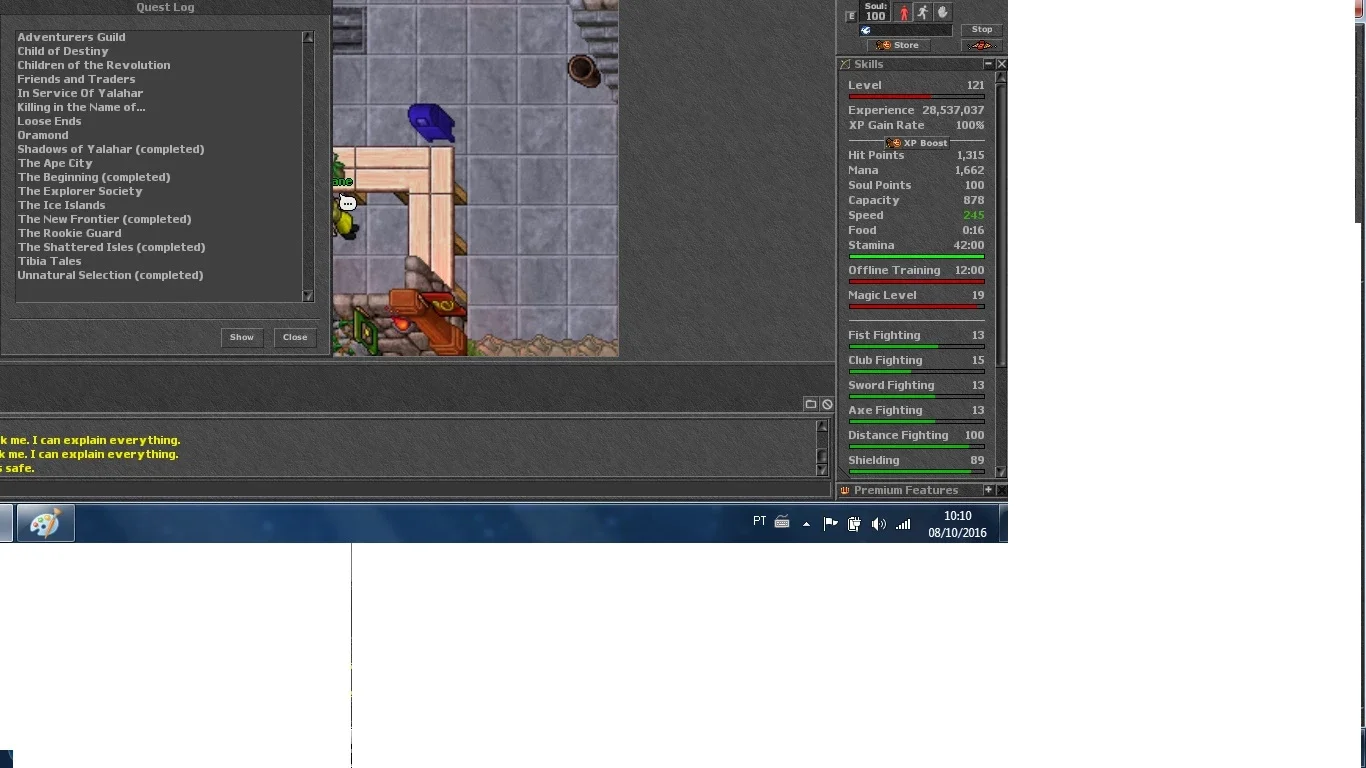Click the folder icon above the chat console

[x=811, y=404]
